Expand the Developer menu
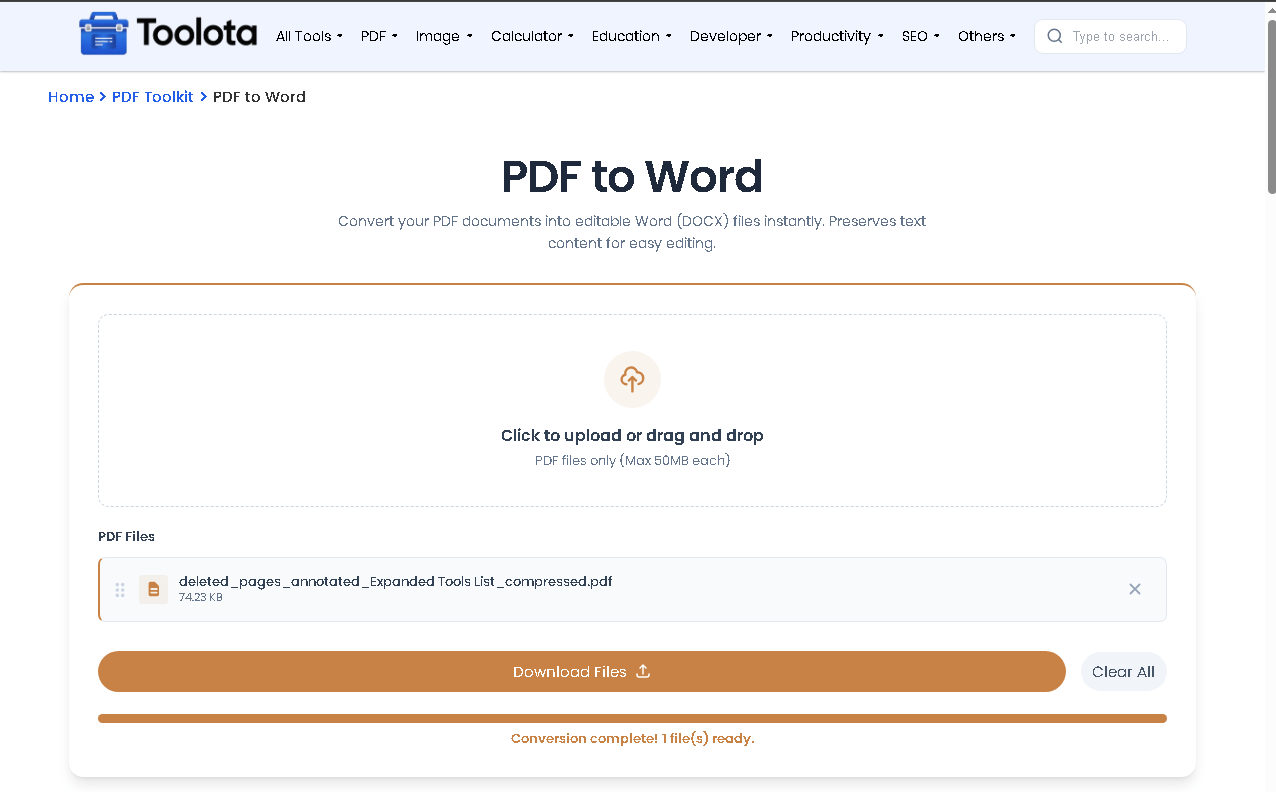Screen dimensions: 1276x792 tap(731, 36)
